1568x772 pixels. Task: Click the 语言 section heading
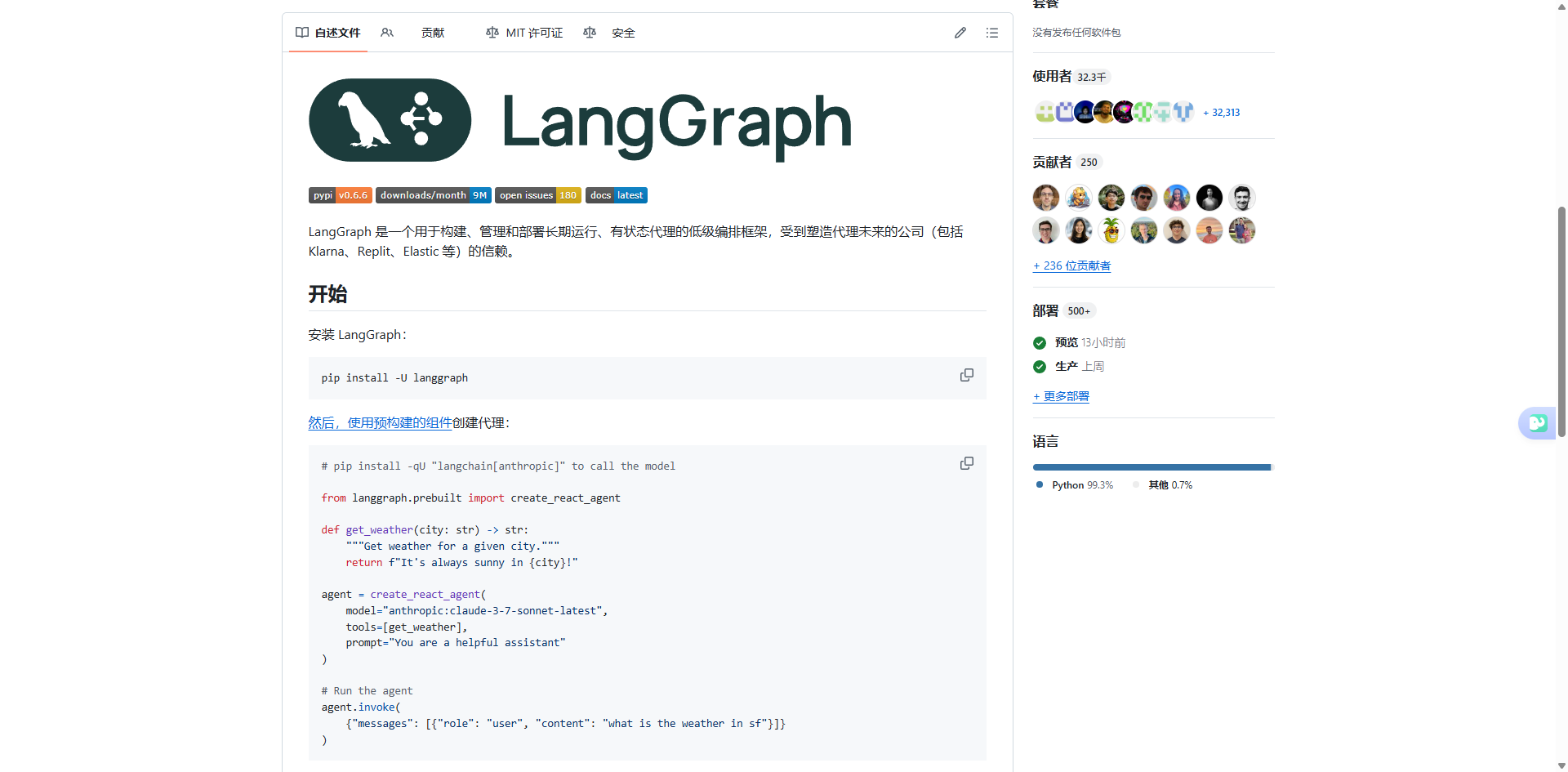click(1045, 442)
